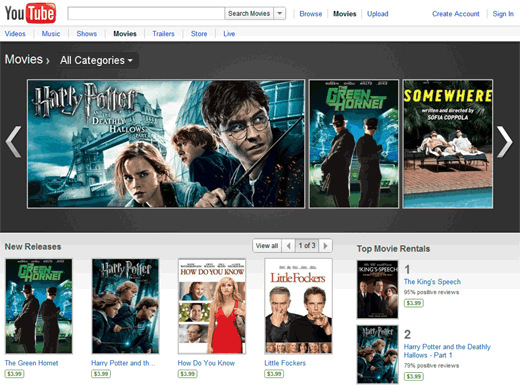Screen dimensions: 520x388
Task: Click the $3.99 price under How Do You Know
Action: 187,374
